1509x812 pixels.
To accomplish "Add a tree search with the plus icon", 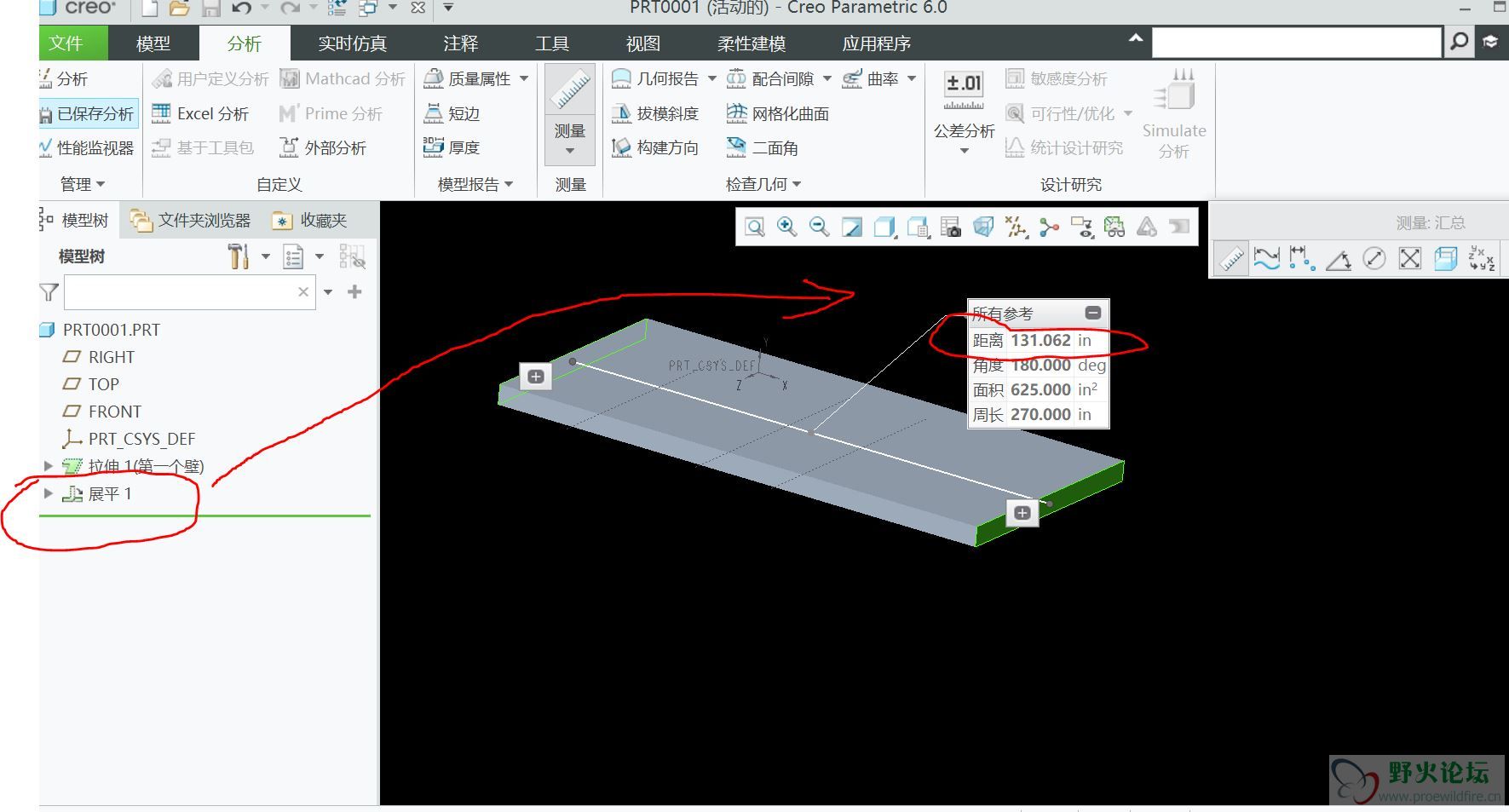I will click(354, 291).
